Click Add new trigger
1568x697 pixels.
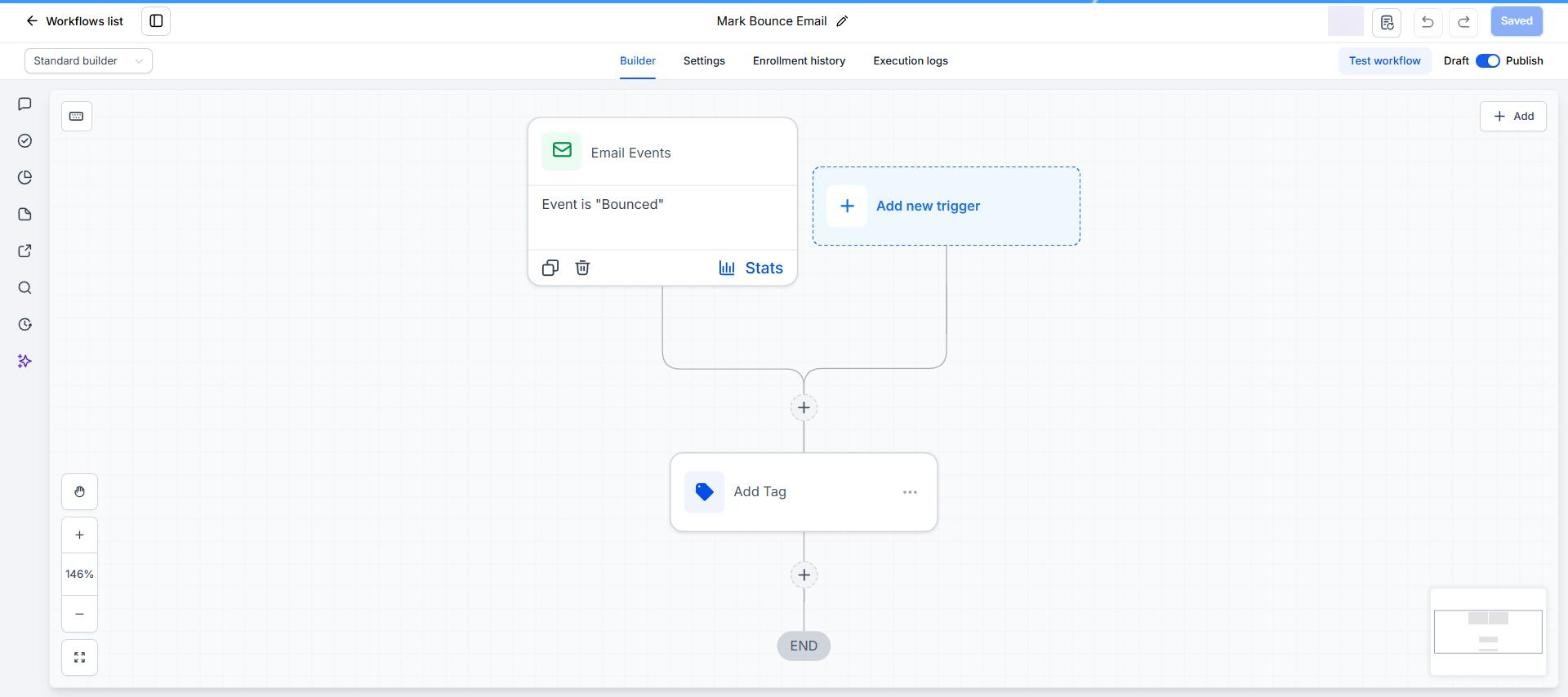pos(946,206)
